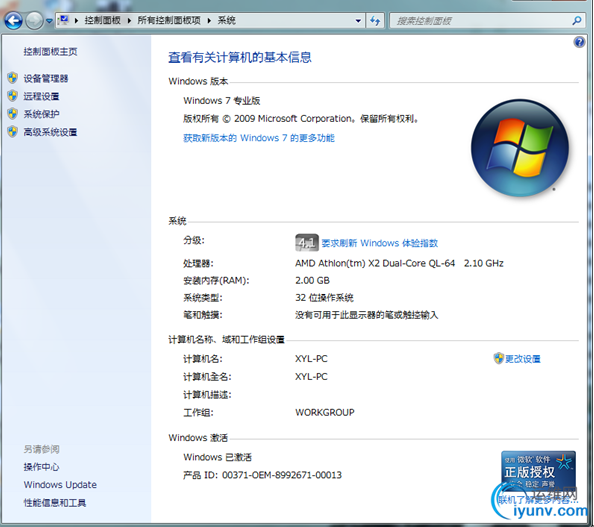This screenshot has width=594, height=527.
Task: Select 控制面板 in the address breadcrumb
Action: click(x=102, y=20)
